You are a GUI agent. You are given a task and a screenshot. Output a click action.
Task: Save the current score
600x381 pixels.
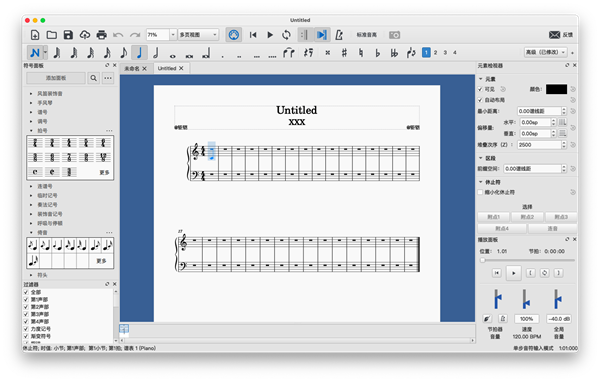click(68, 35)
